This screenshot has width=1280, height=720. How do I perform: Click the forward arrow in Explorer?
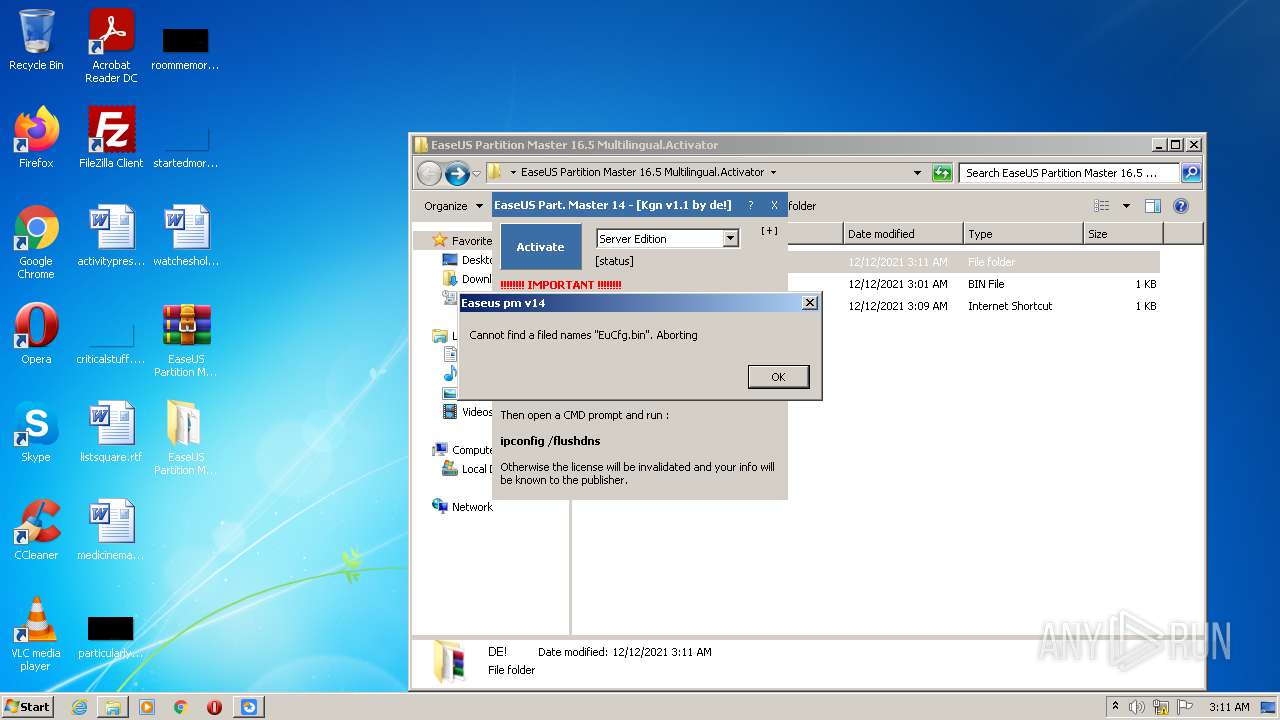457,173
